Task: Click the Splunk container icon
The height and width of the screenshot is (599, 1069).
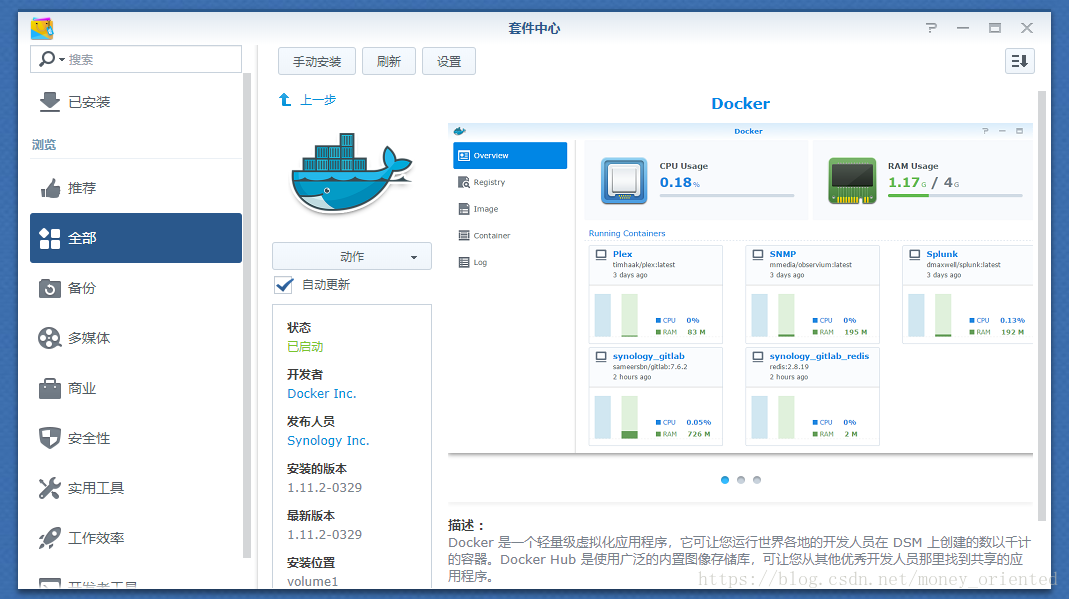Action: point(915,254)
